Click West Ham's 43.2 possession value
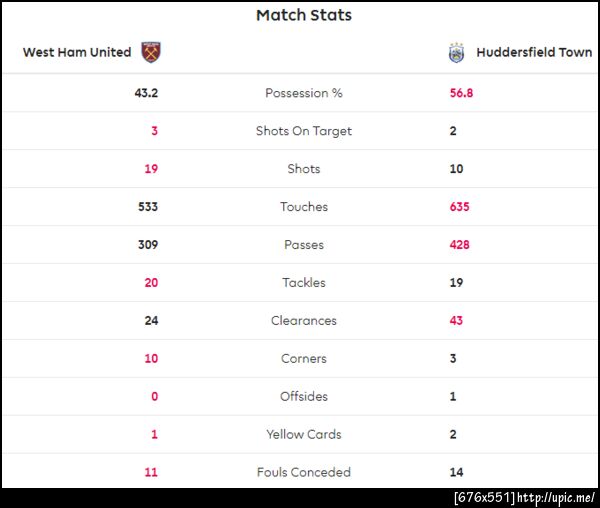Image resolution: width=600 pixels, height=508 pixels. (x=146, y=93)
